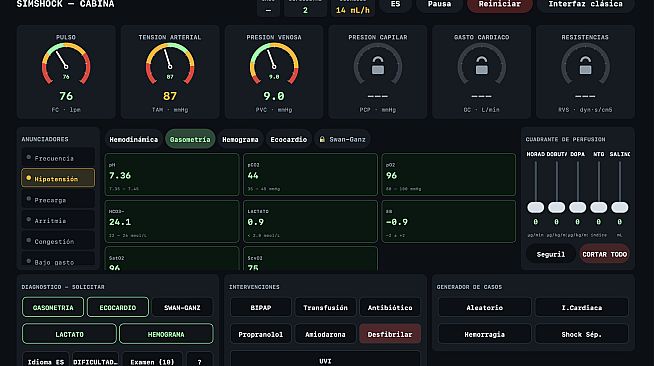Click the Tensión Arterial gauge dial

(x=170, y=64)
